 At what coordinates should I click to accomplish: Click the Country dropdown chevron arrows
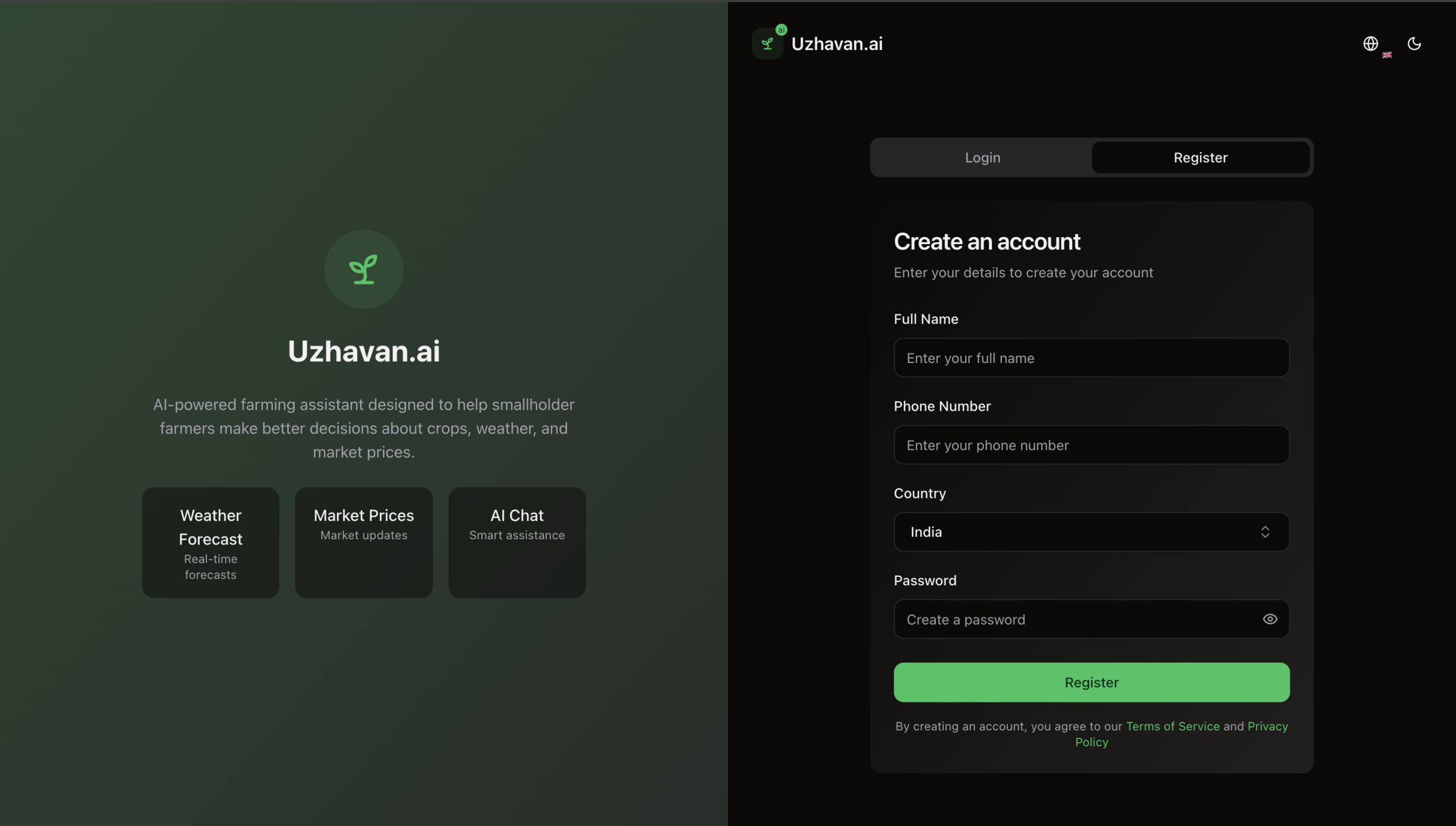(1265, 532)
